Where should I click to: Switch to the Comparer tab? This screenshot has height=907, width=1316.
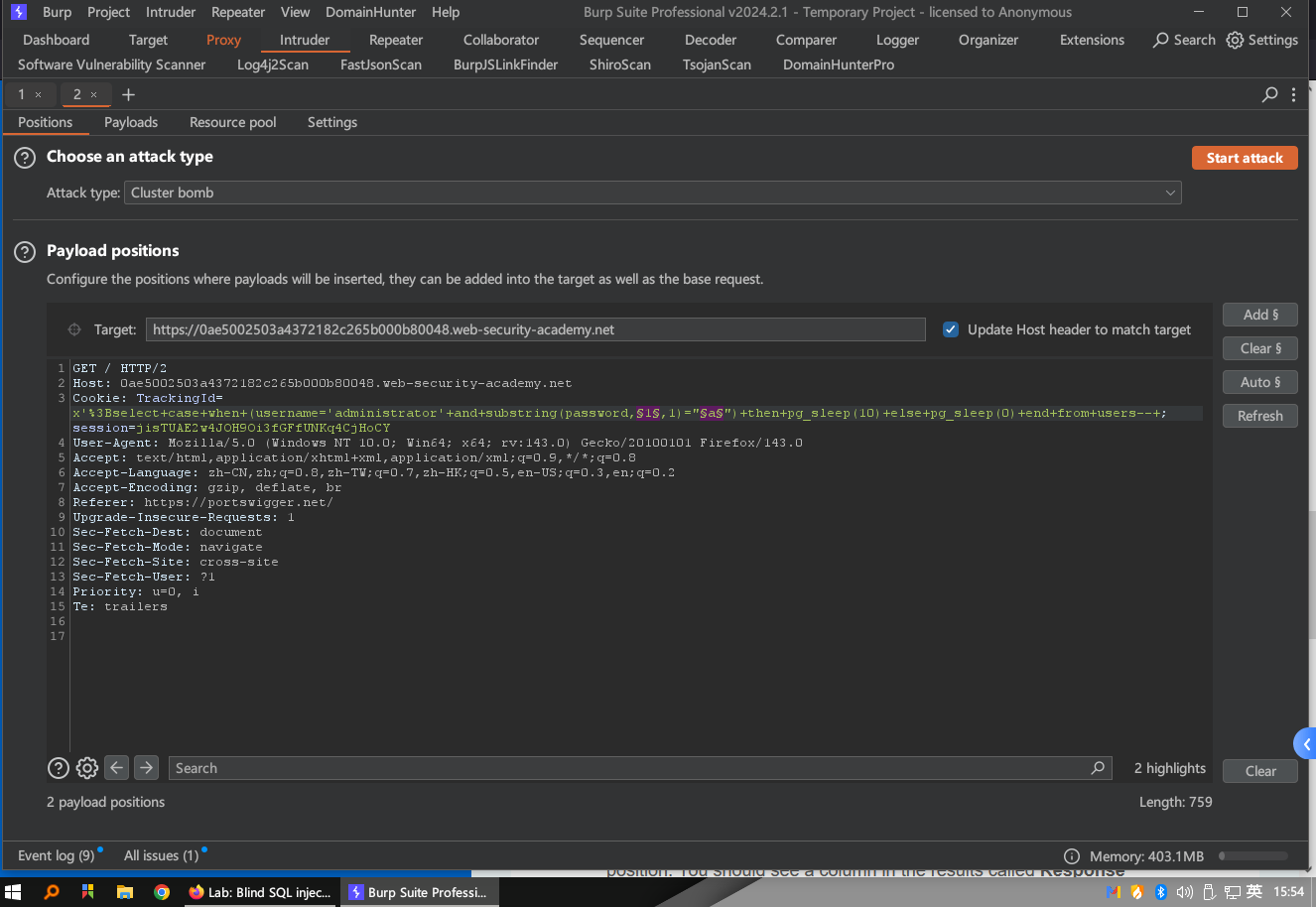click(806, 40)
